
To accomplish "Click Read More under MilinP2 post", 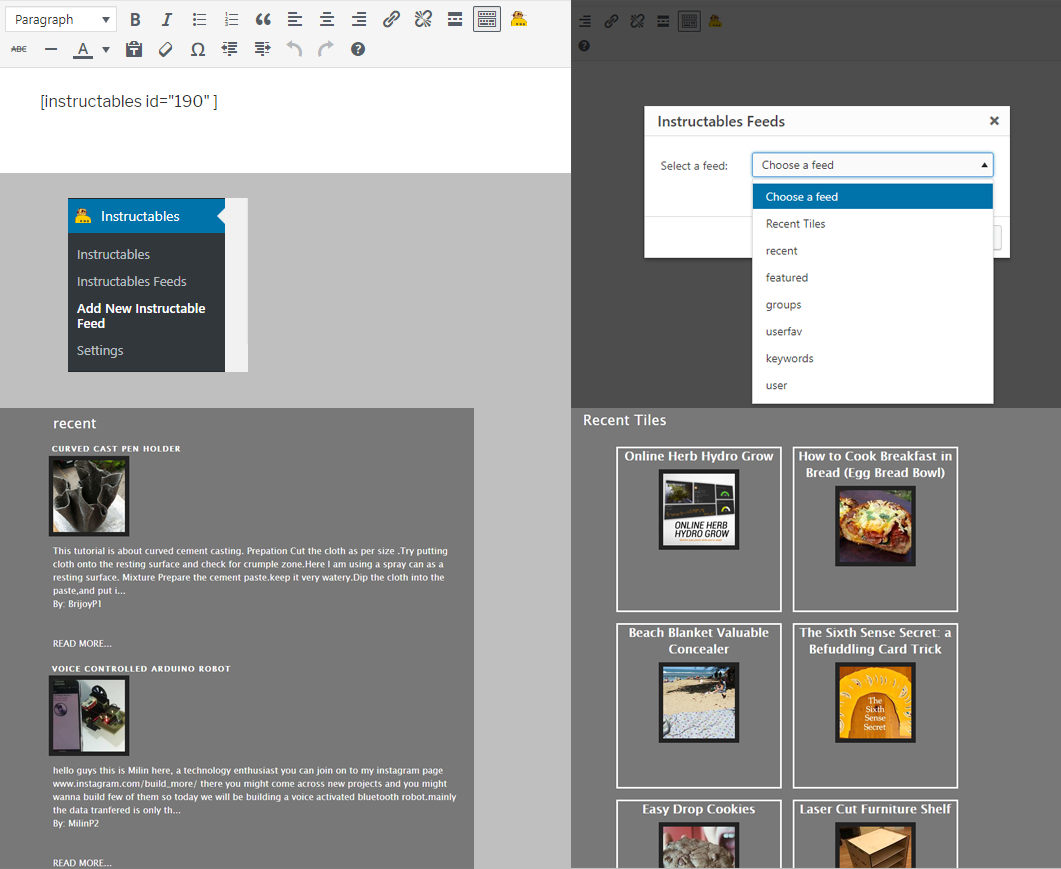I will [82, 863].
